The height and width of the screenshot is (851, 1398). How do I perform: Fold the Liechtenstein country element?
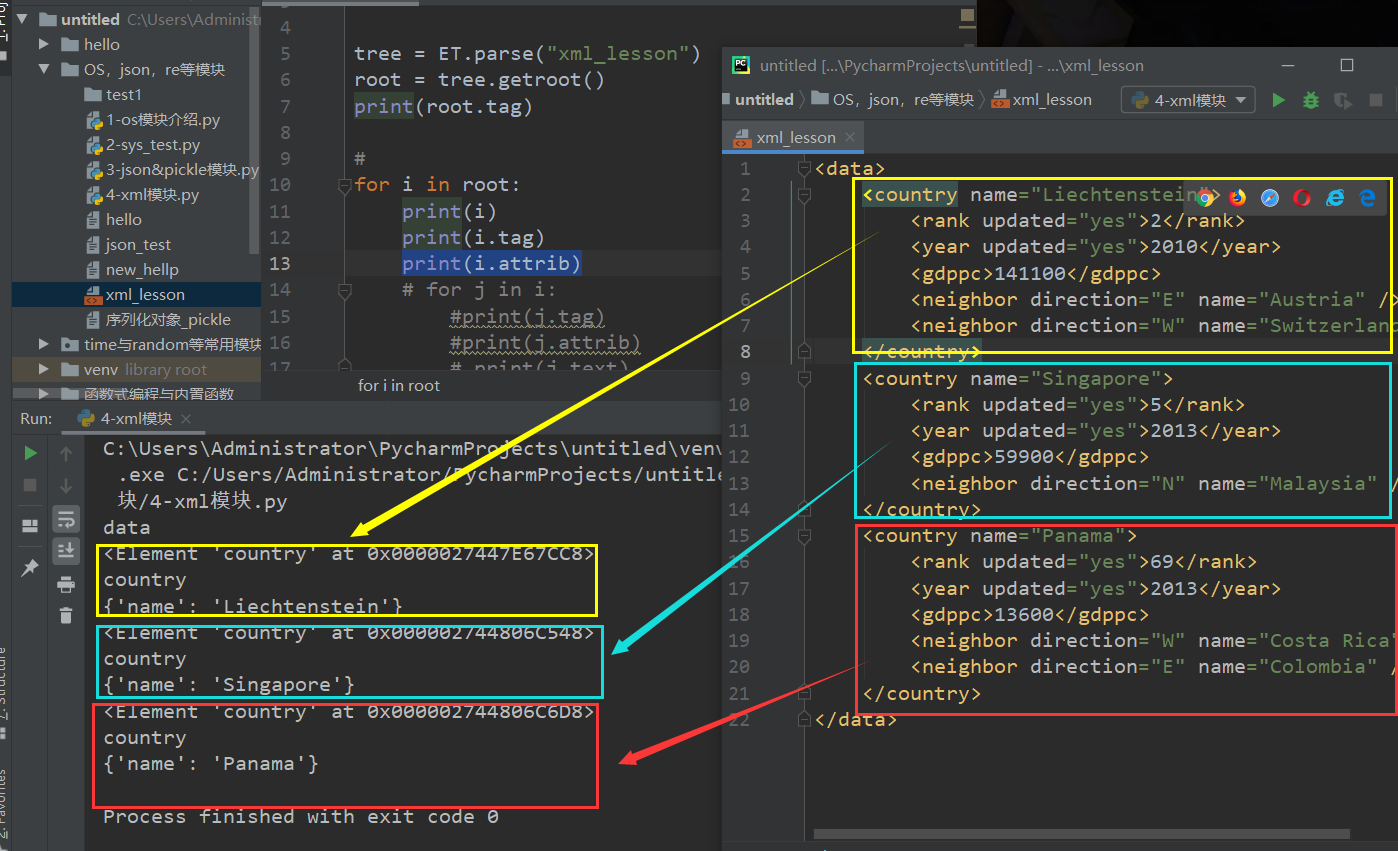pyautogui.click(x=804, y=195)
